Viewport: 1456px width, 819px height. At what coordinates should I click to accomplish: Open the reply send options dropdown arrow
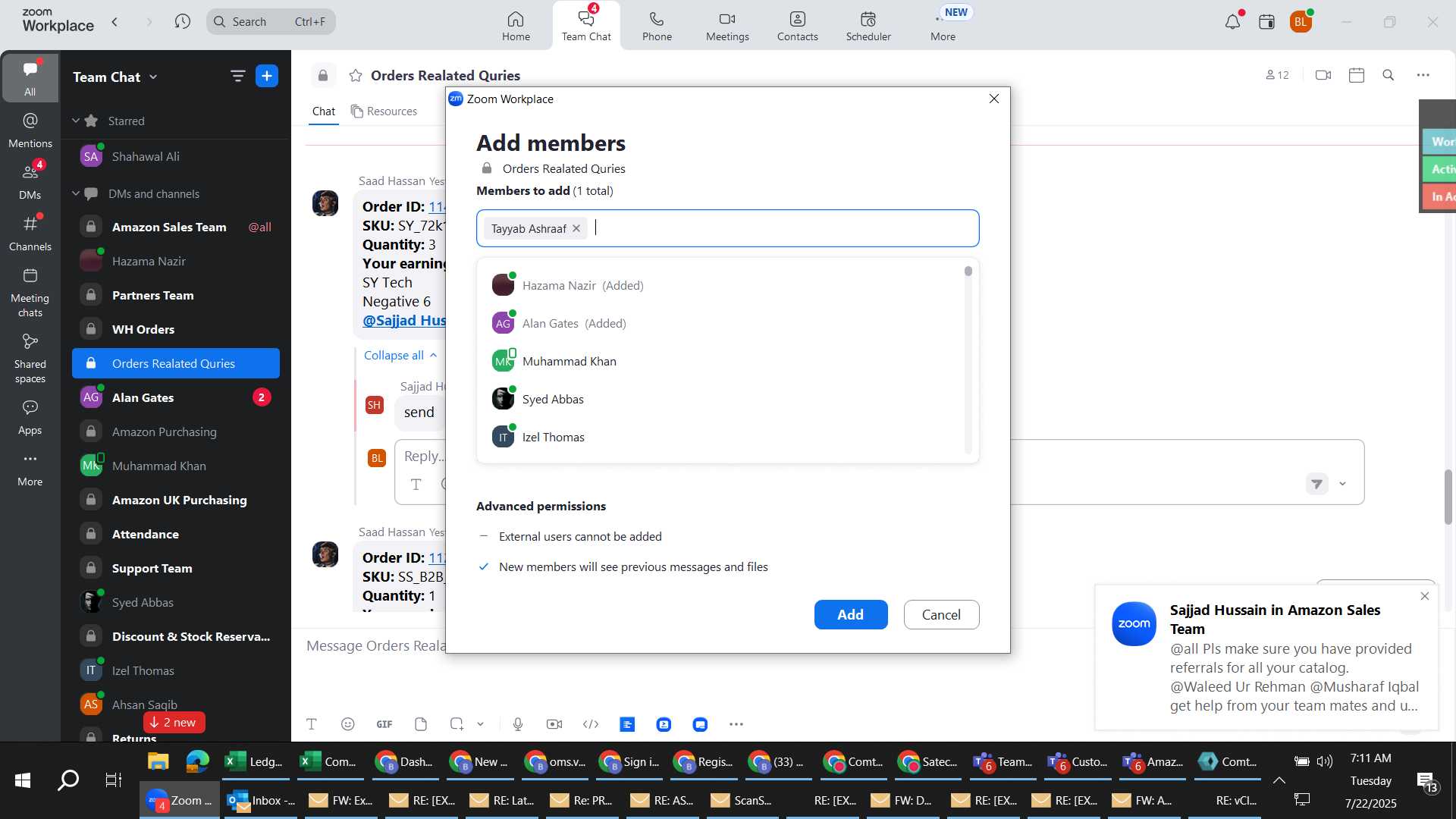tap(1342, 484)
